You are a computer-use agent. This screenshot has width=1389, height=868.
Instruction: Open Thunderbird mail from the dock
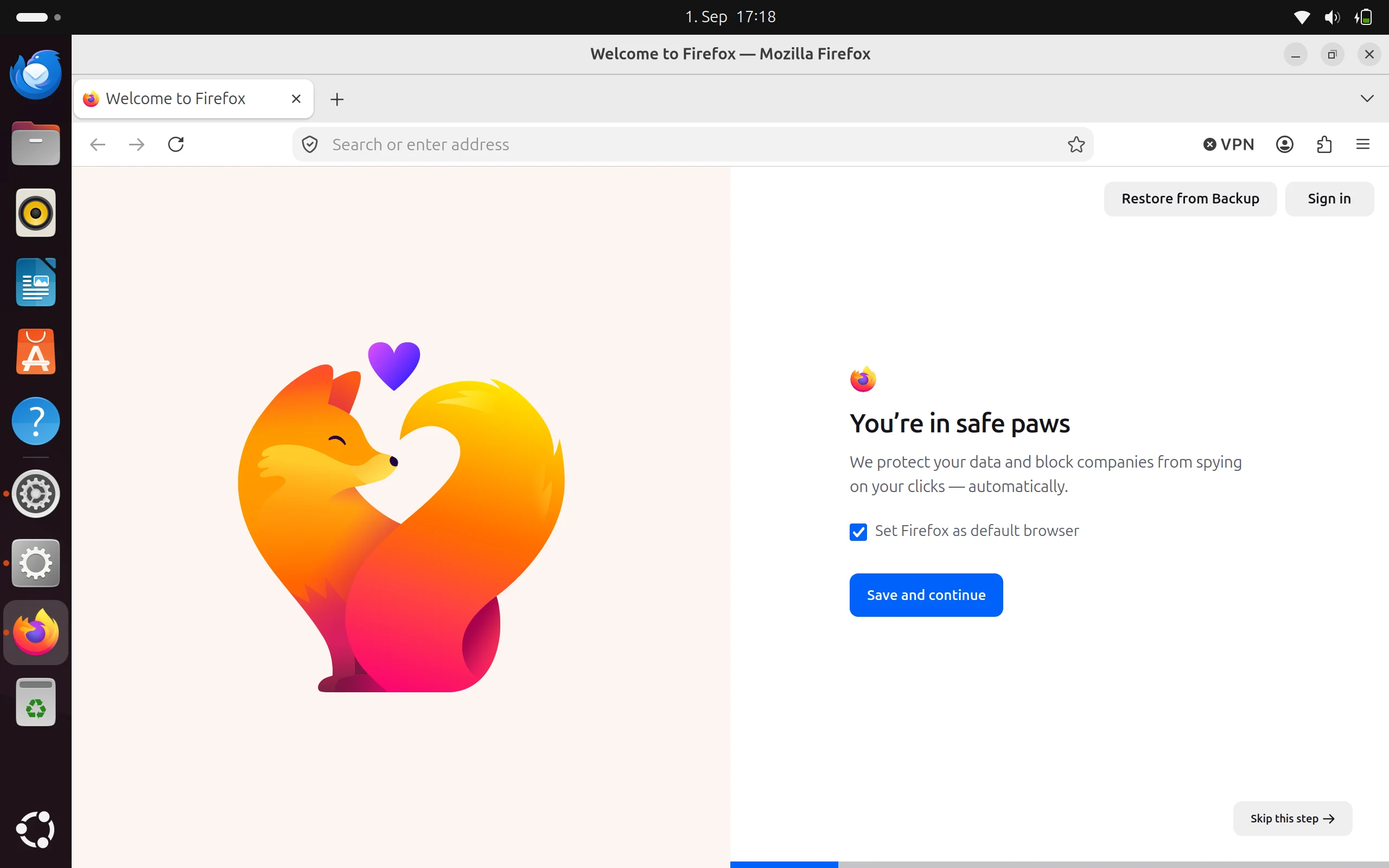click(x=36, y=75)
